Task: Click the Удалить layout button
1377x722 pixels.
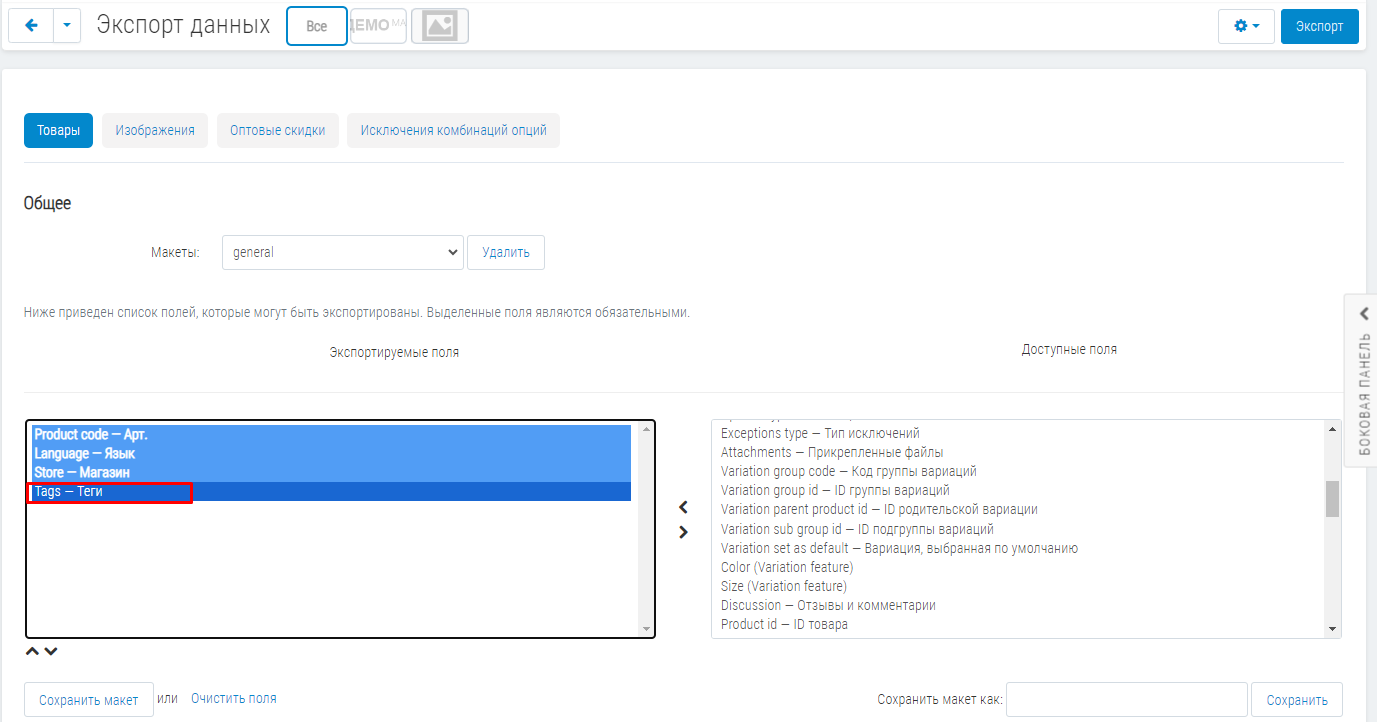Action: 506,252
